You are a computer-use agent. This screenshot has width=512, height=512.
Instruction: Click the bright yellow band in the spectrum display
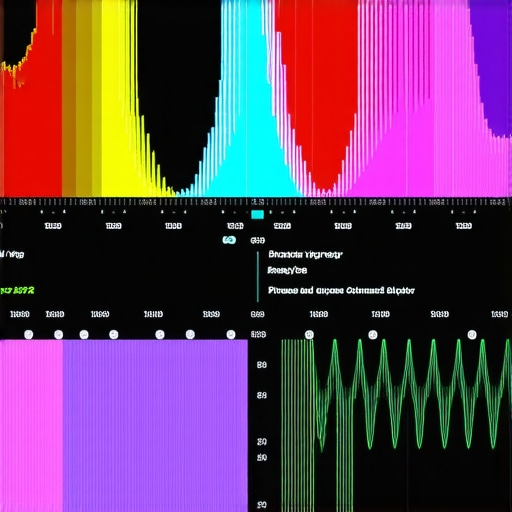coord(118,98)
